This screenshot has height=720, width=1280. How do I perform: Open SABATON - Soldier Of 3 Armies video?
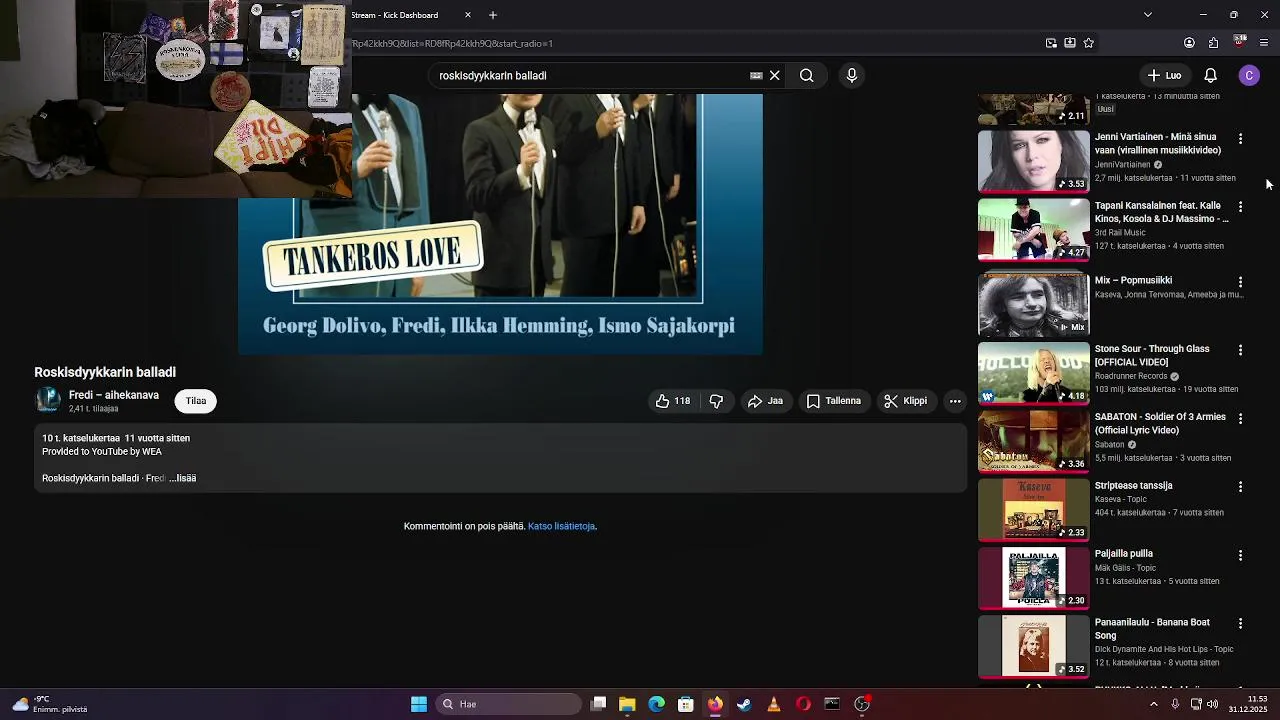pyautogui.click(x=1160, y=424)
